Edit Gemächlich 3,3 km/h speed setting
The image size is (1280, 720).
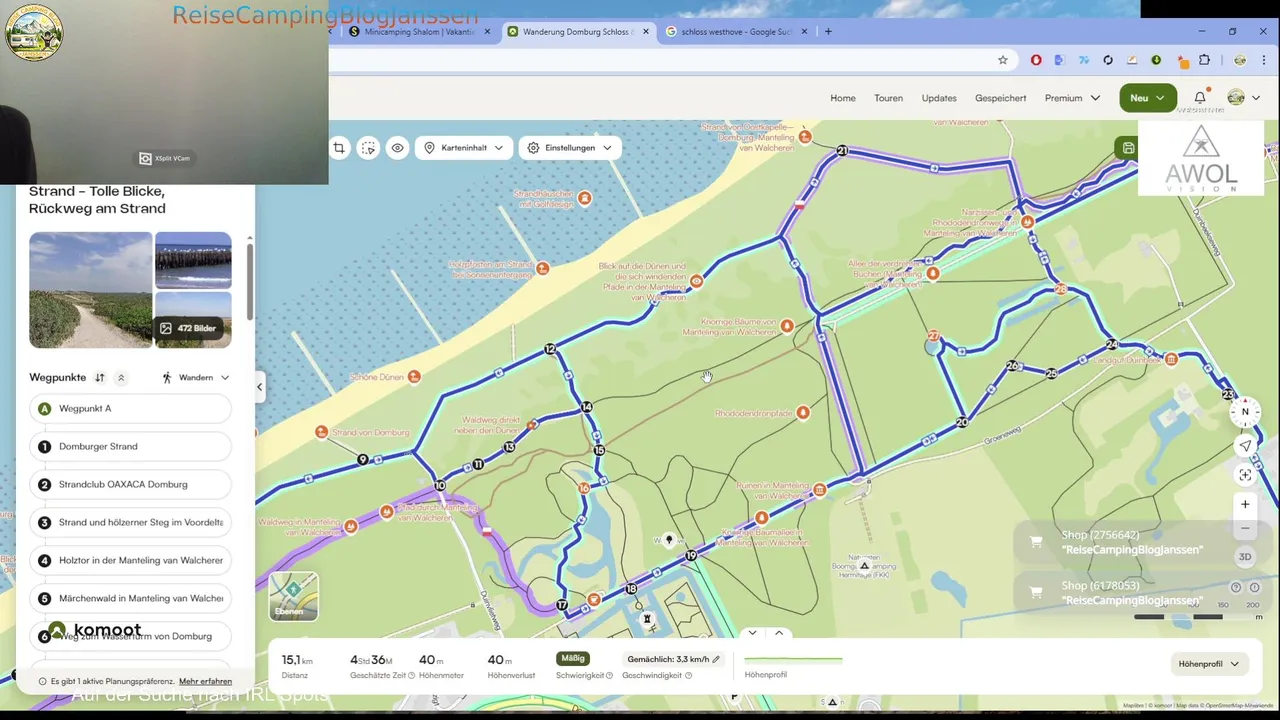pyautogui.click(x=674, y=659)
